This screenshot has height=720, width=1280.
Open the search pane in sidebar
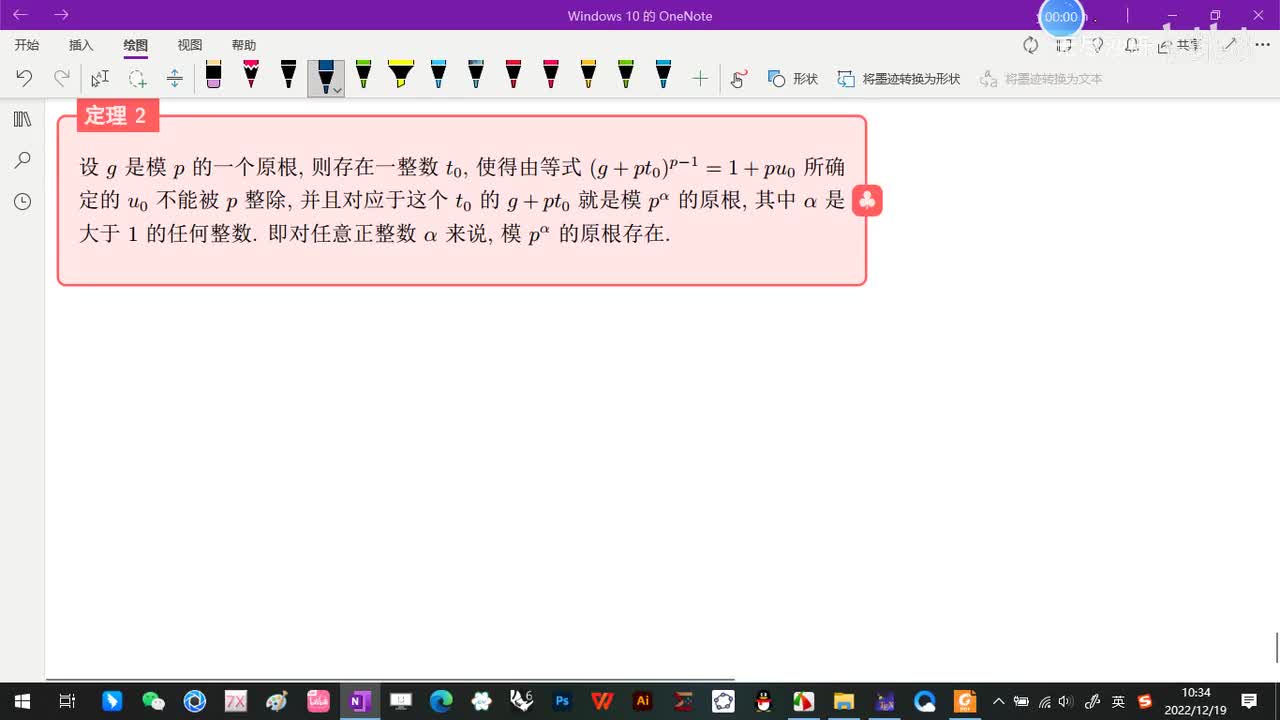click(22, 160)
